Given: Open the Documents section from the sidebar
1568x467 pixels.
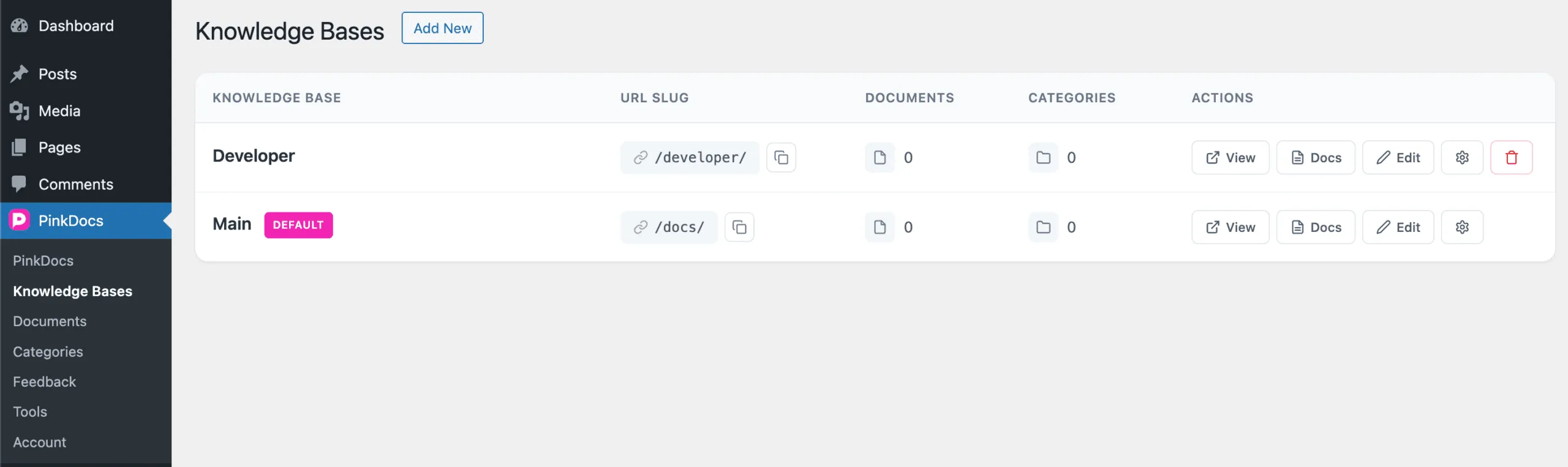Looking at the screenshot, I should point(49,321).
